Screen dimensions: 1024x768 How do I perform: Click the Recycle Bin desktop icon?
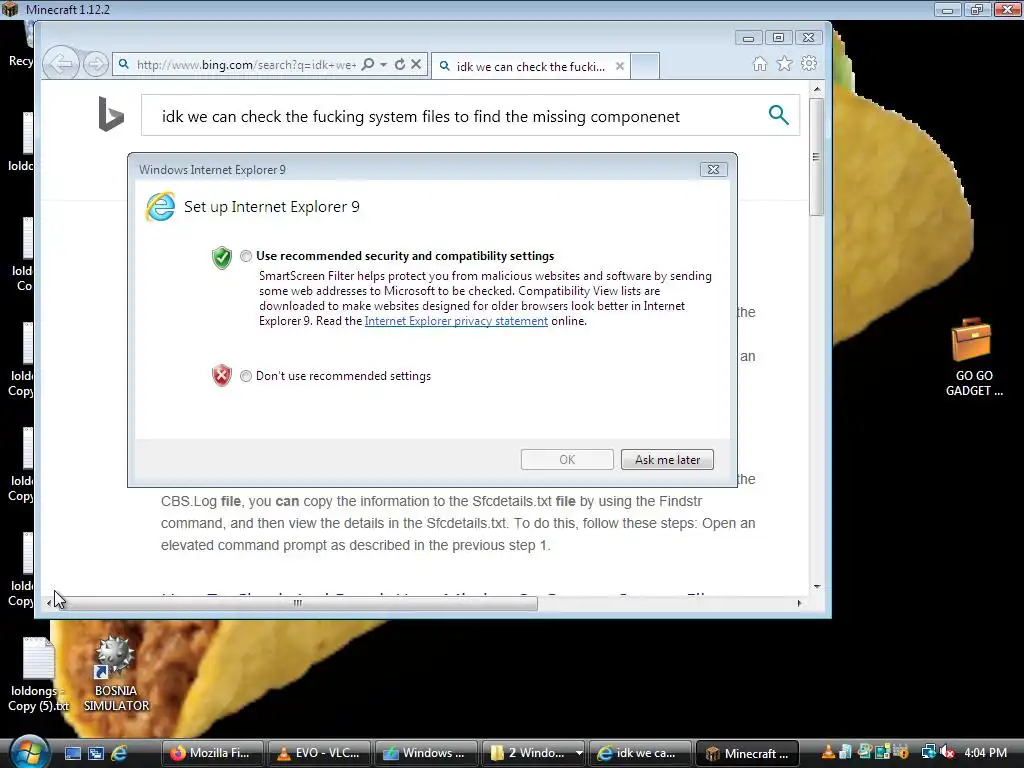[21, 46]
